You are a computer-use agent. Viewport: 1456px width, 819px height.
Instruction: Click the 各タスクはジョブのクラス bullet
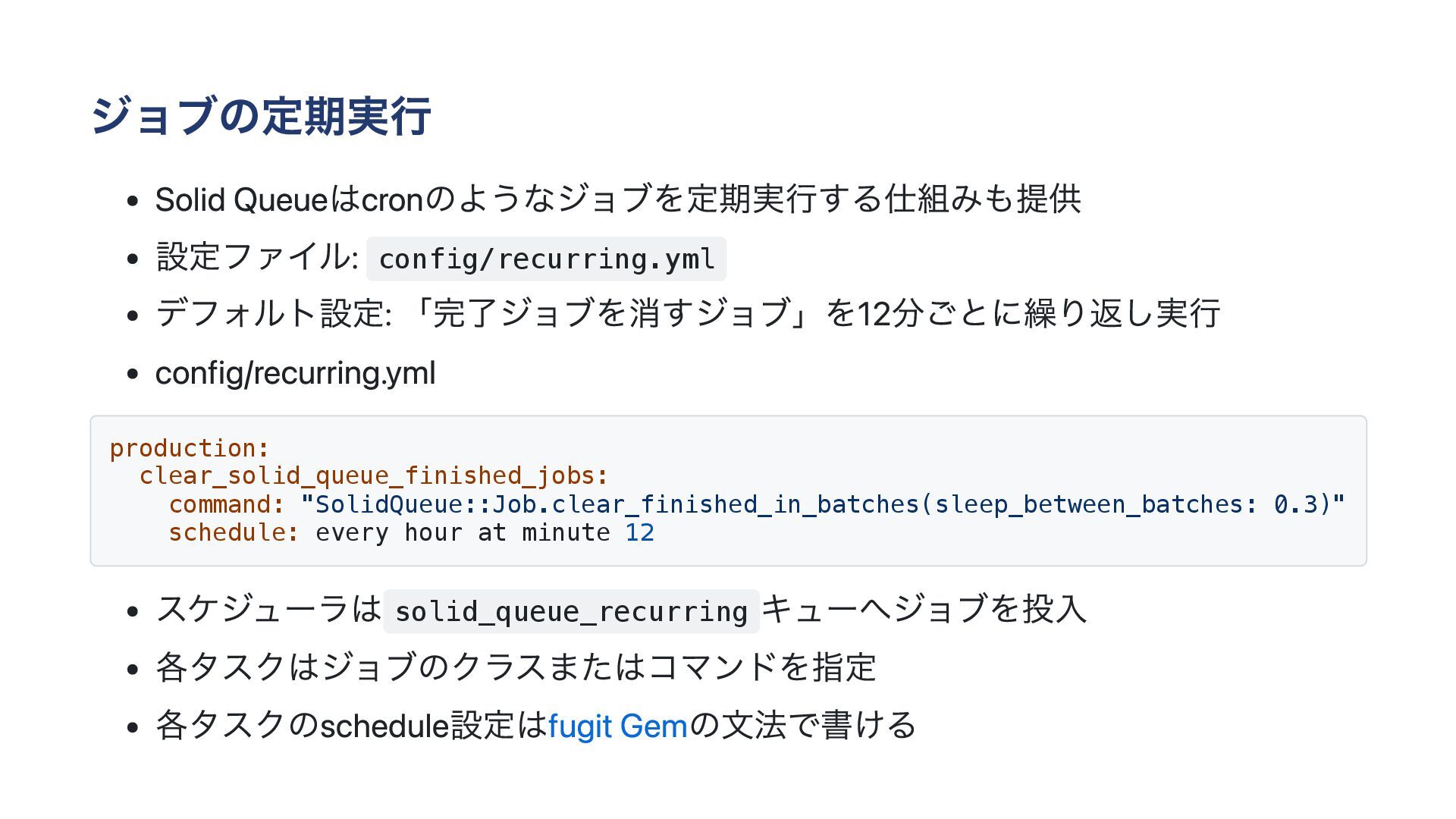point(516,667)
